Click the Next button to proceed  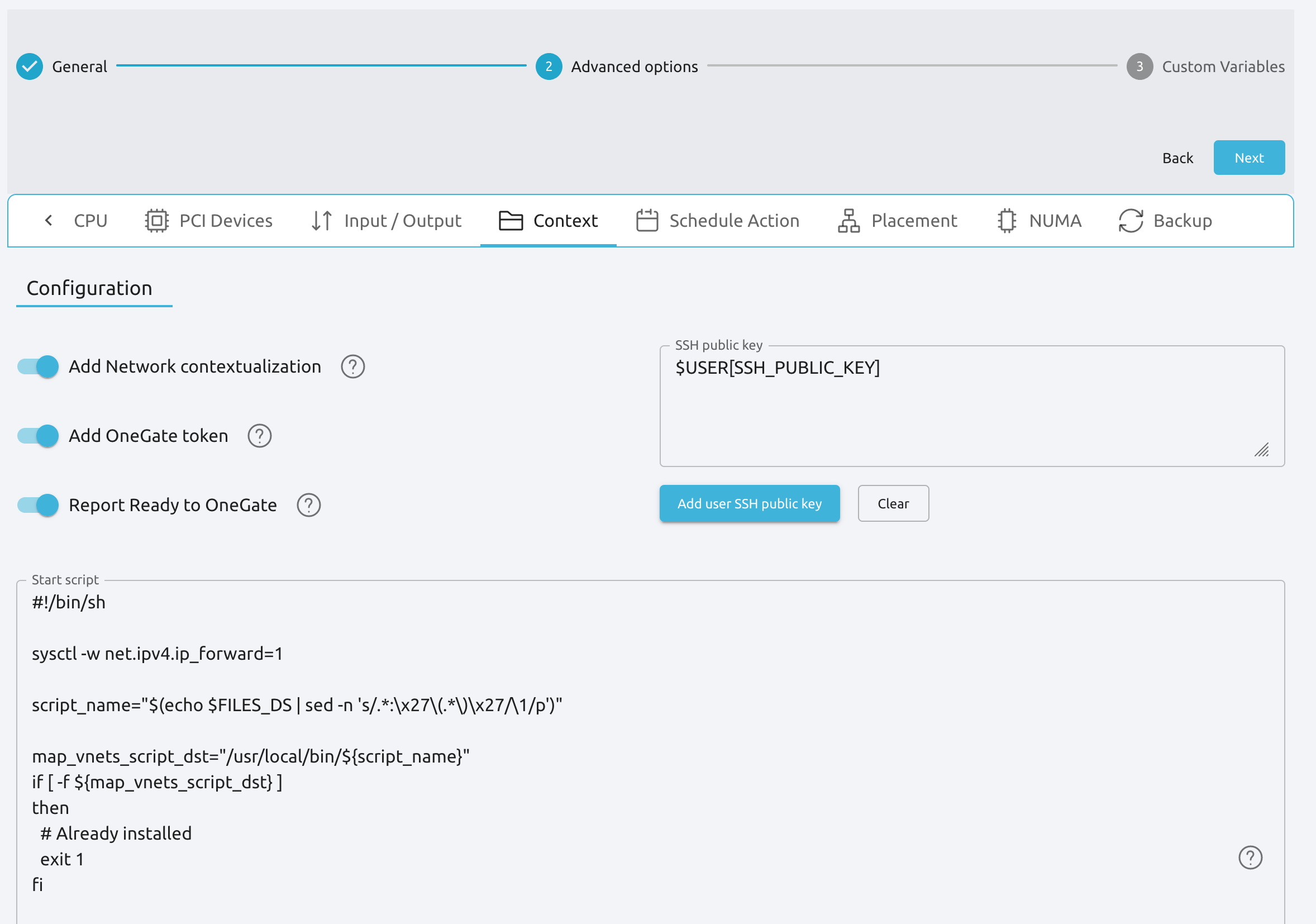coord(1248,156)
